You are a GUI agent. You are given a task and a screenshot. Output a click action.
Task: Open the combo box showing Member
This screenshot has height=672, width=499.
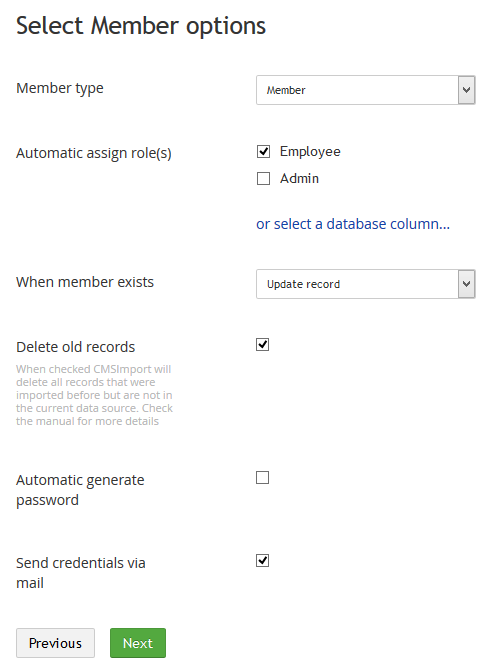point(366,90)
